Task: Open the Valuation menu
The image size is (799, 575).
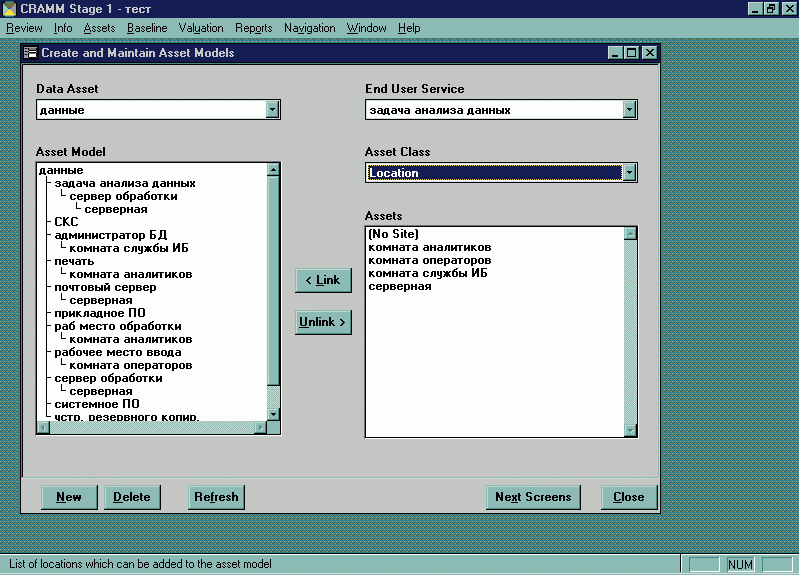Action: [201, 28]
